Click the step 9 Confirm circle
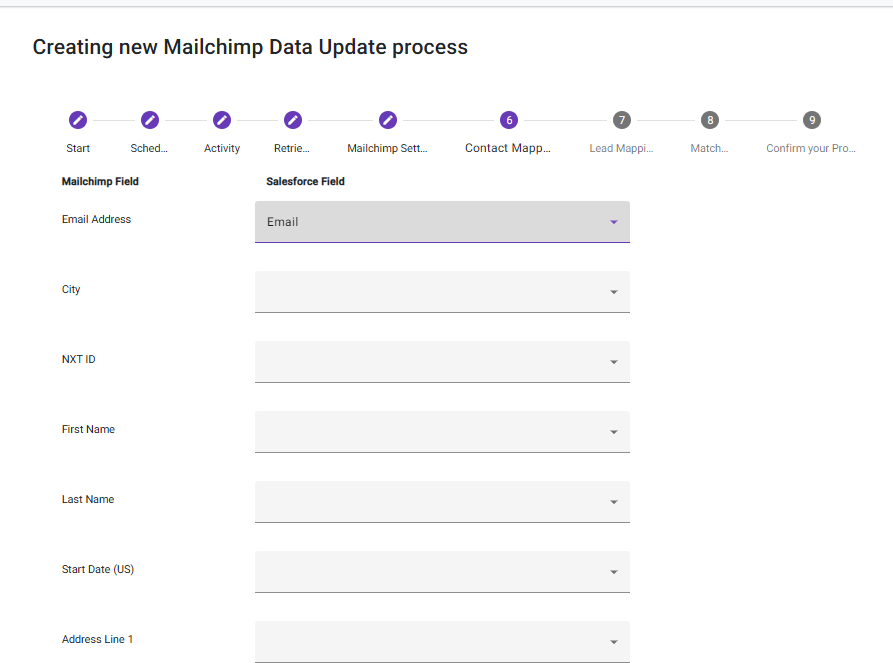 (x=812, y=120)
